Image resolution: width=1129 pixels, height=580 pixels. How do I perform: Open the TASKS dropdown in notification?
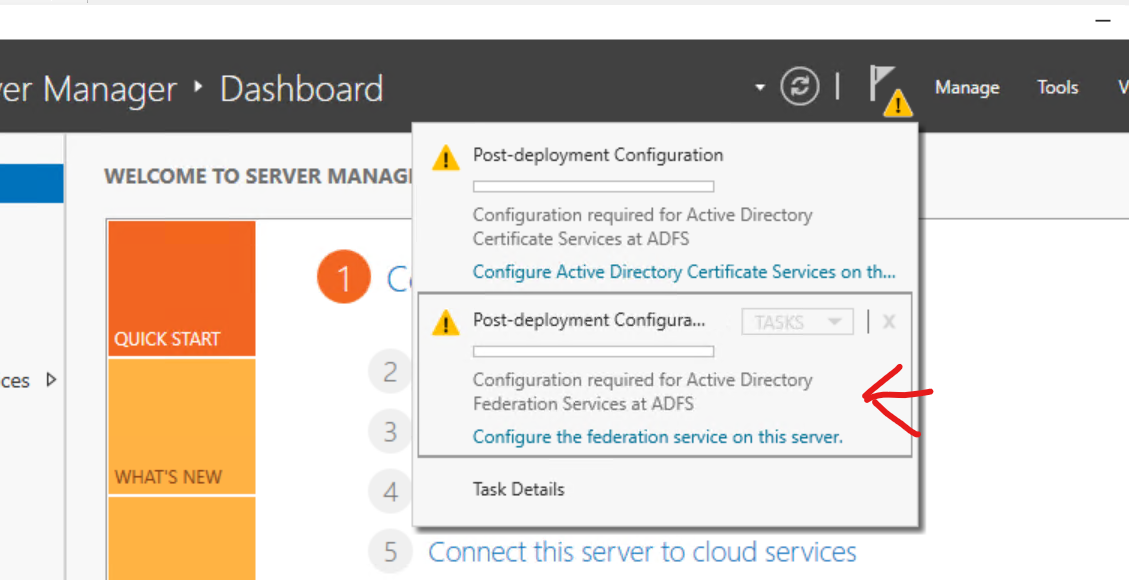click(x=797, y=322)
